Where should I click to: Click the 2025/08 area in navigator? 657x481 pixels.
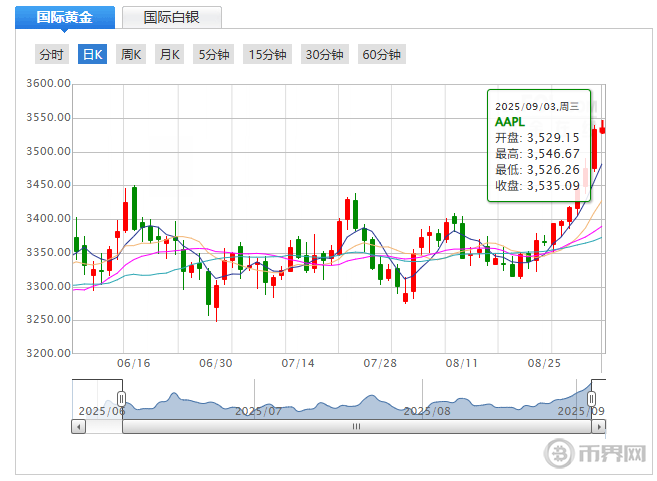[427, 410]
